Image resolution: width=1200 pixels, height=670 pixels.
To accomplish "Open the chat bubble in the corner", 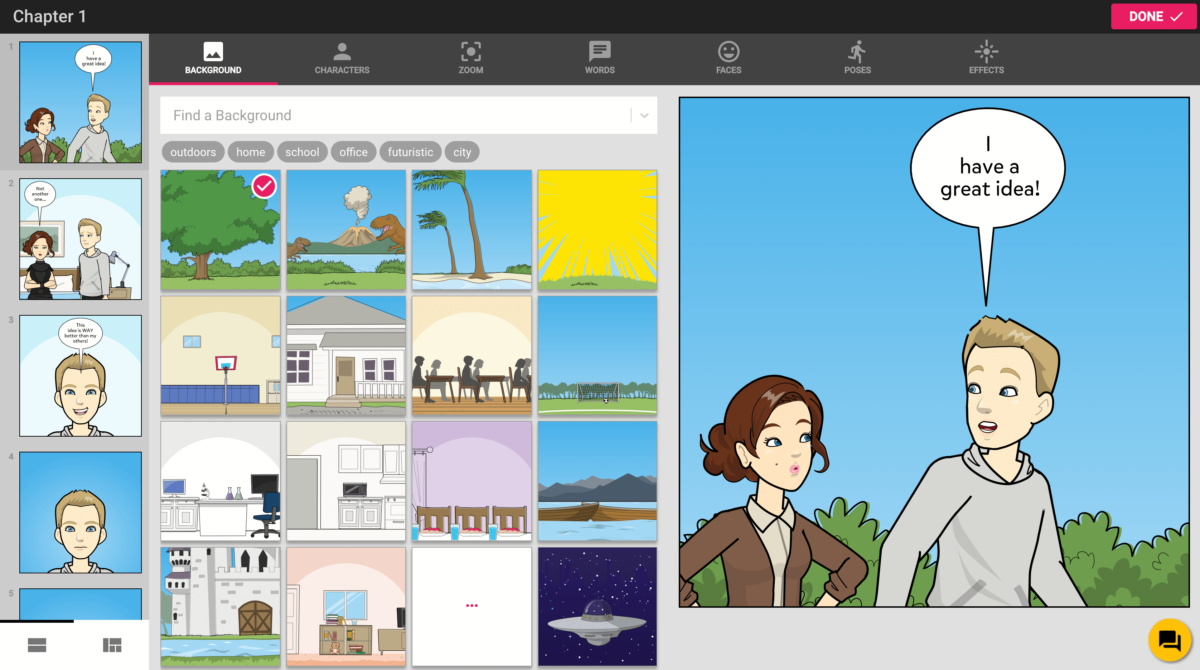I will 1168,638.
